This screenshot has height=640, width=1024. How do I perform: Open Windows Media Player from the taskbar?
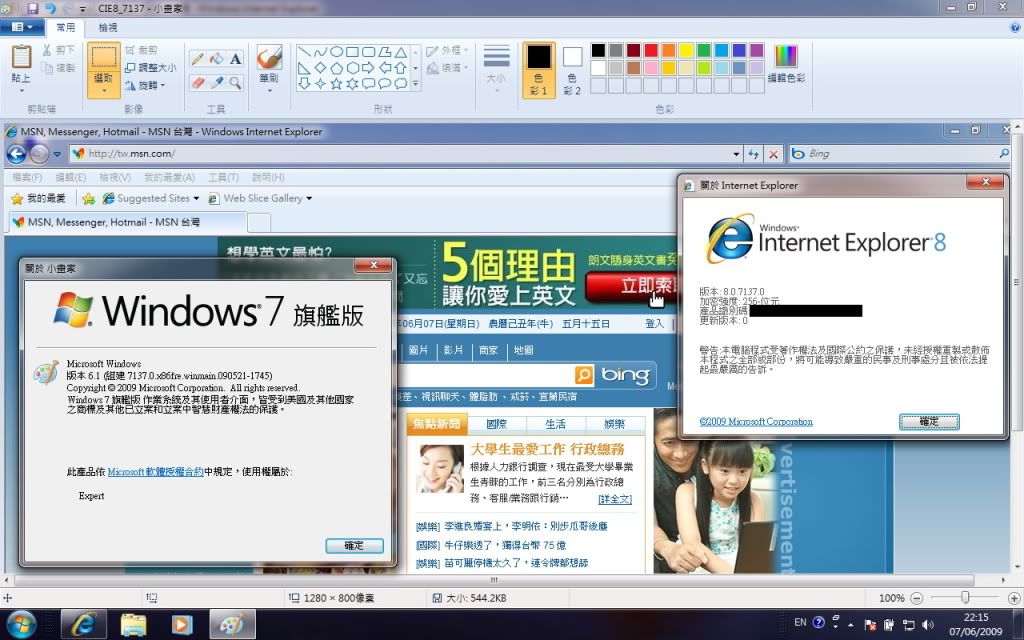(x=182, y=624)
